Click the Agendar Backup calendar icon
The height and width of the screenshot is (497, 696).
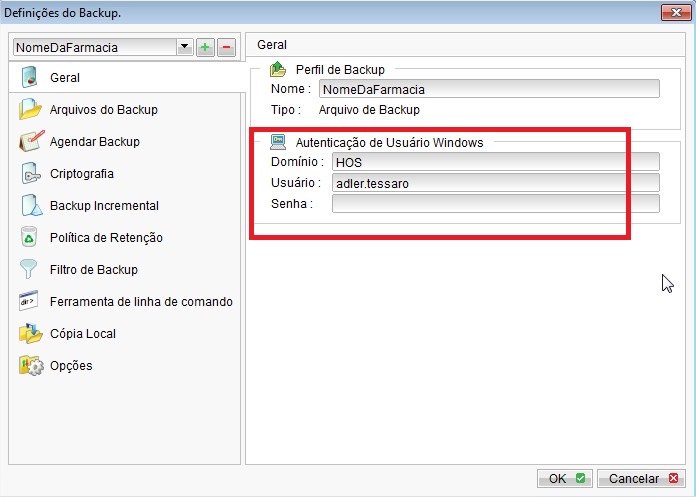coord(30,142)
